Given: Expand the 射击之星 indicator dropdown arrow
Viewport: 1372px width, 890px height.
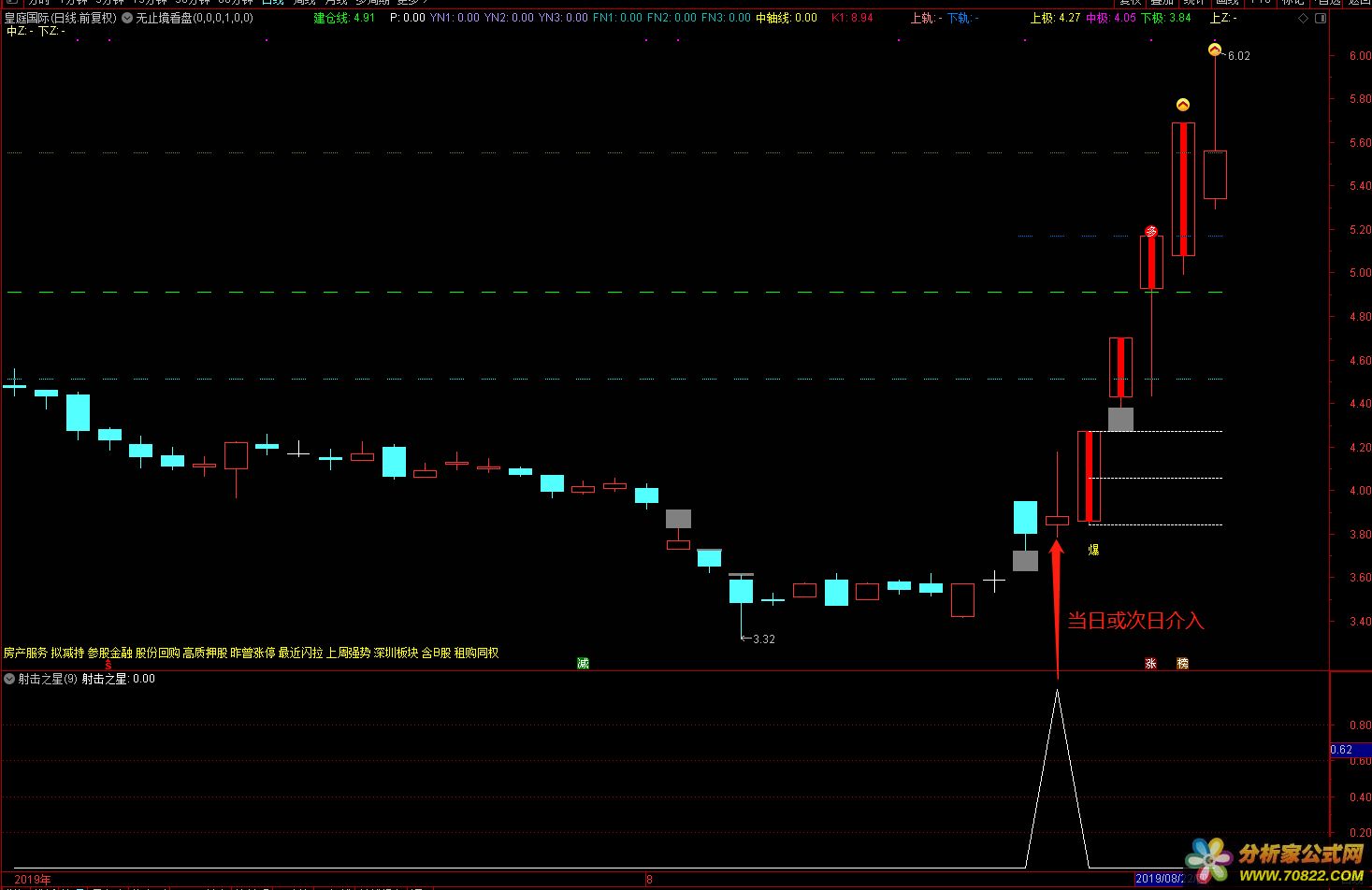Looking at the screenshot, I should pyautogui.click(x=10, y=679).
